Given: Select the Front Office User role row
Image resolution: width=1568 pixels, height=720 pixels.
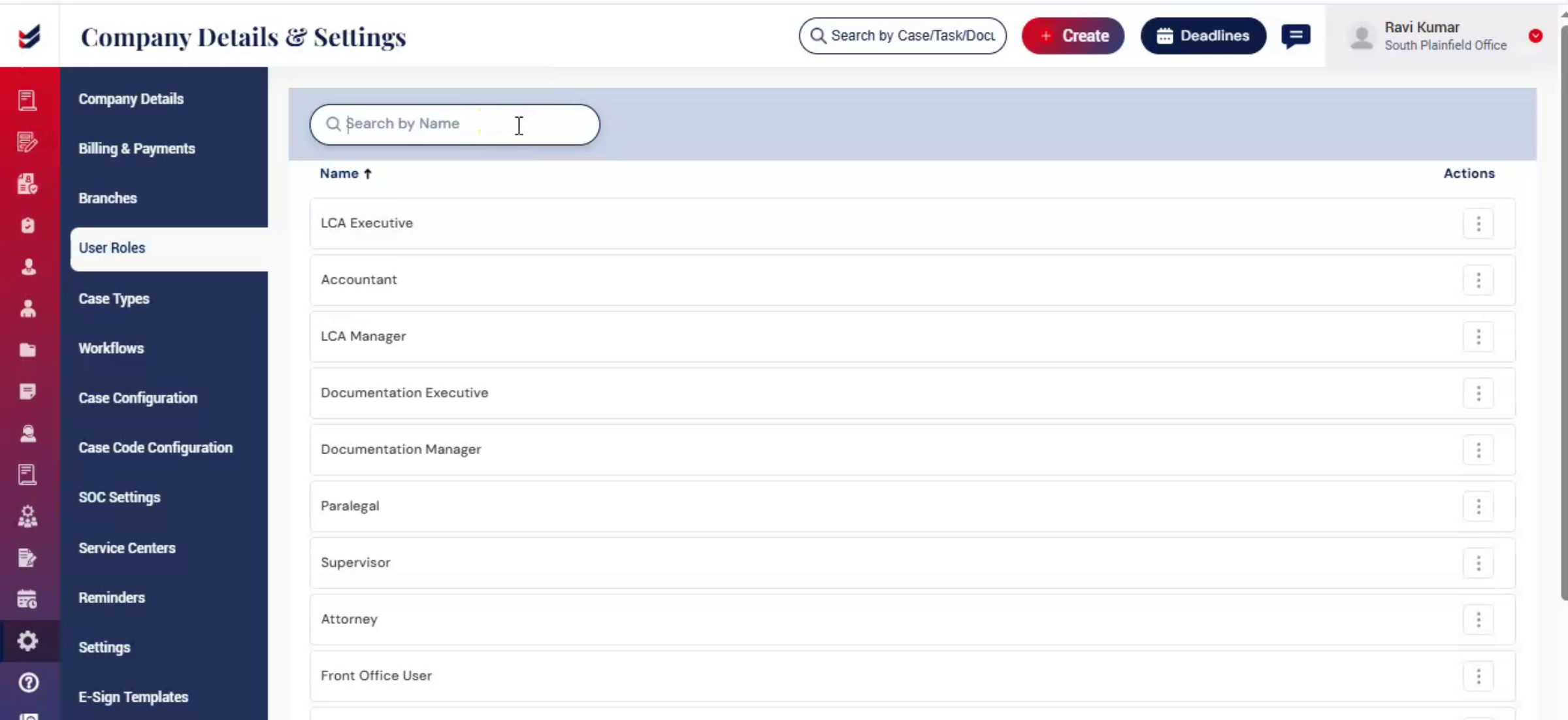Looking at the screenshot, I should (912, 676).
